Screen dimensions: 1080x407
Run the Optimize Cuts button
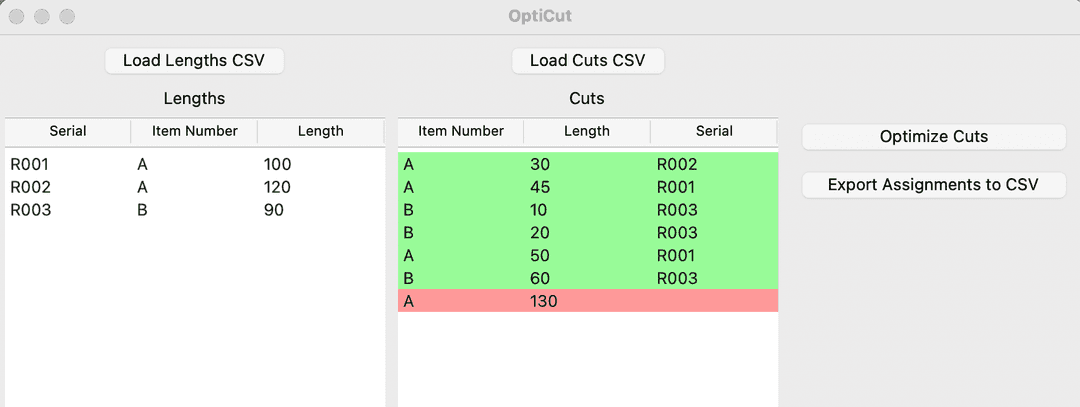coord(933,137)
